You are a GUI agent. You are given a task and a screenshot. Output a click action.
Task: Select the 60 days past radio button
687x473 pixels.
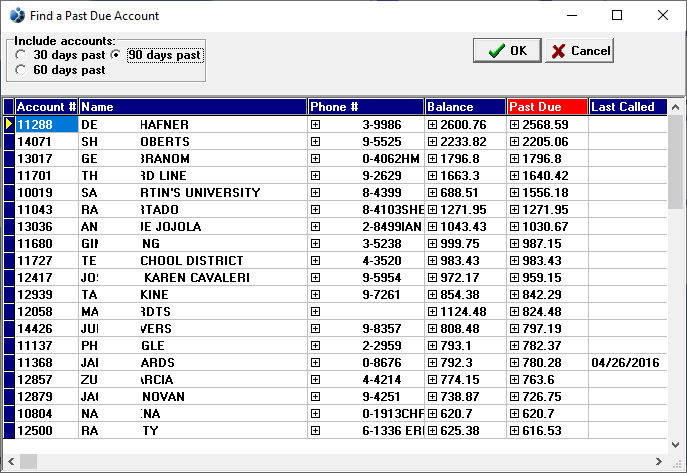[22, 70]
